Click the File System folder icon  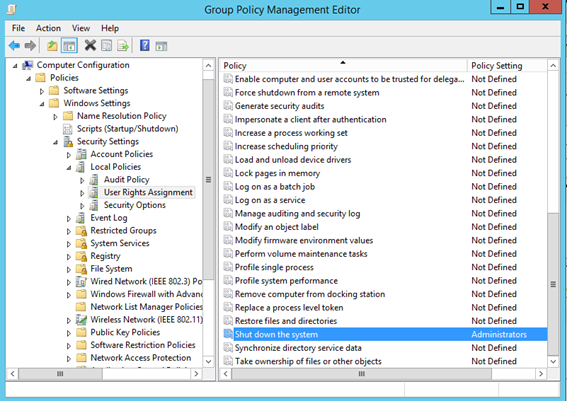click(x=81, y=269)
